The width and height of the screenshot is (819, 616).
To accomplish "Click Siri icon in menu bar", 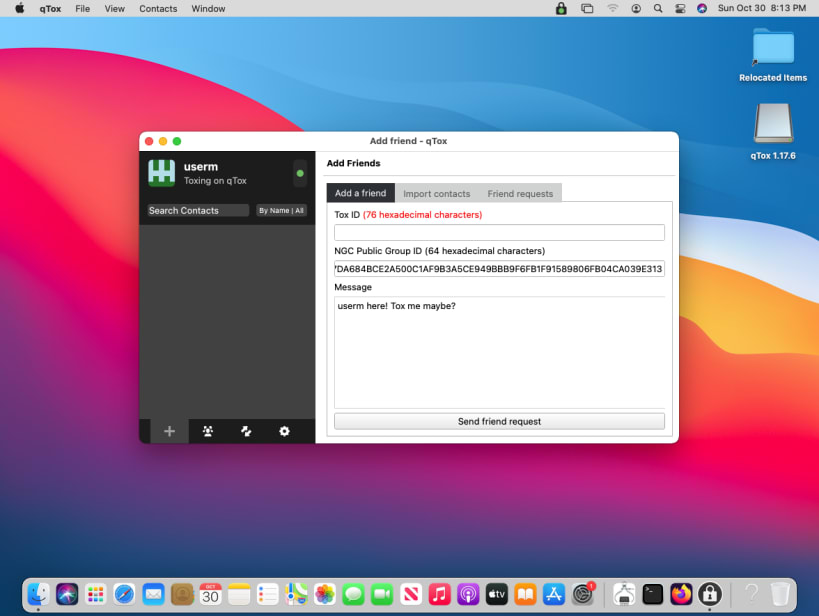I will click(702, 8).
